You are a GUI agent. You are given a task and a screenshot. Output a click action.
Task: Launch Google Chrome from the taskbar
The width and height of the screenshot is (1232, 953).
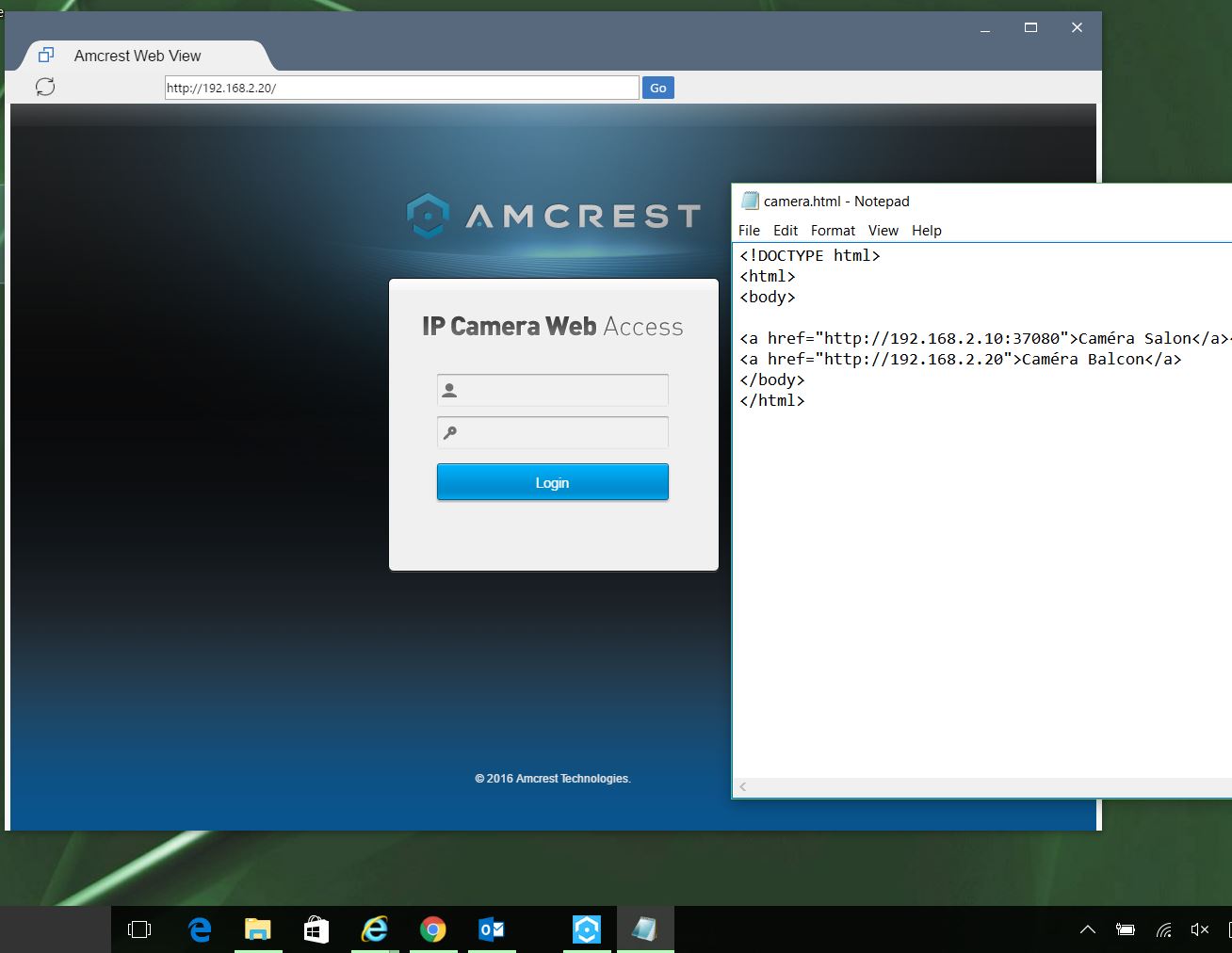[x=433, y=929]
